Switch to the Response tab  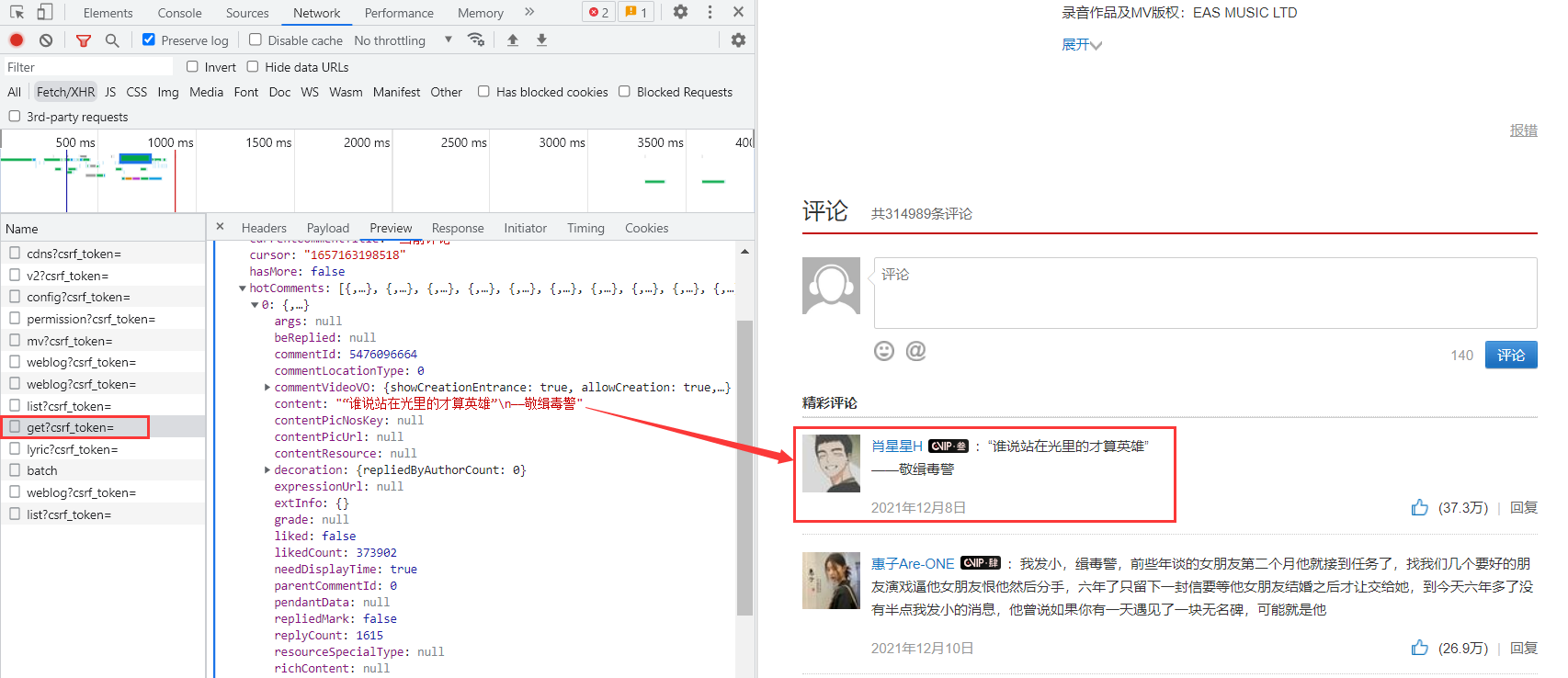[457, 228]
